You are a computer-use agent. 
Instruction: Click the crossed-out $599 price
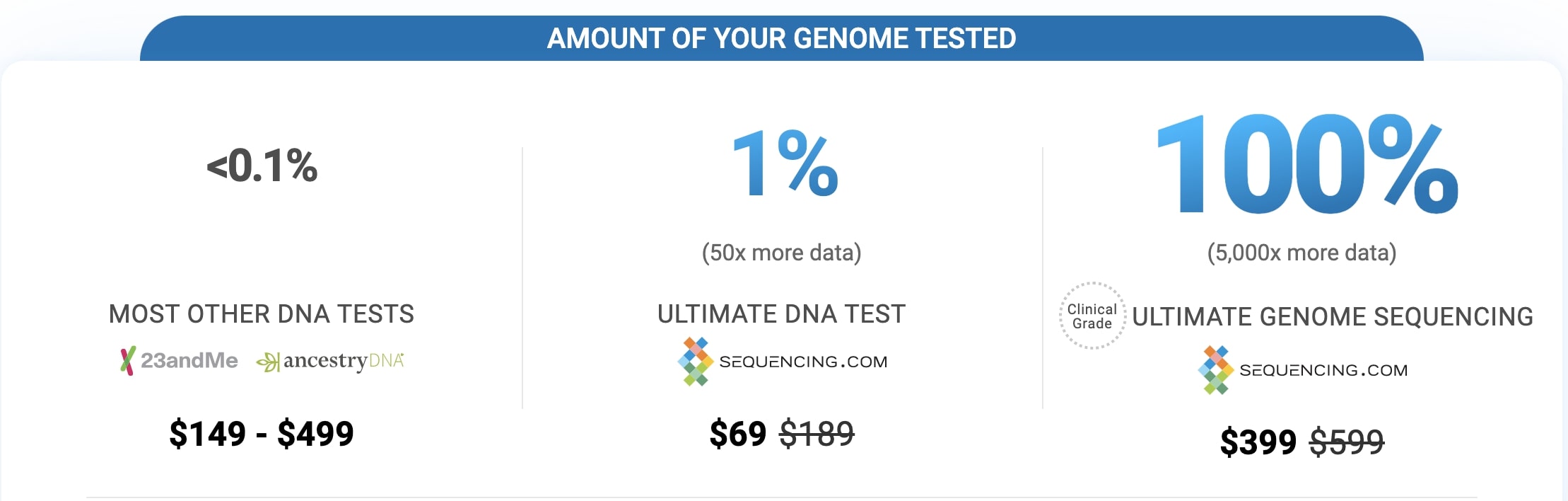(x=1347, y=442)
